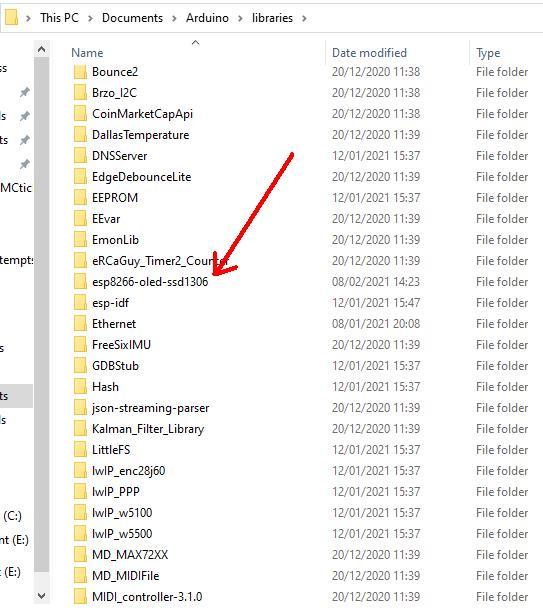Image resolution: width=543 pixels, height=615 pixels.
Task: Click the esp-idf folder icon
Action: click(80, 303)
